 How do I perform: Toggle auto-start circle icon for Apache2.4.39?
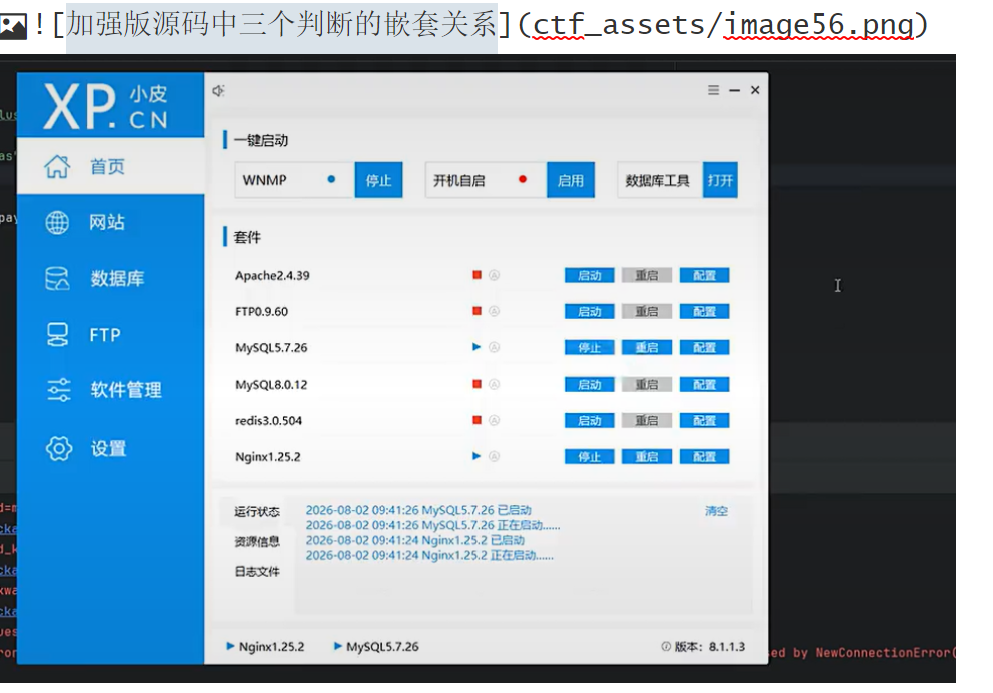[495, 275]
